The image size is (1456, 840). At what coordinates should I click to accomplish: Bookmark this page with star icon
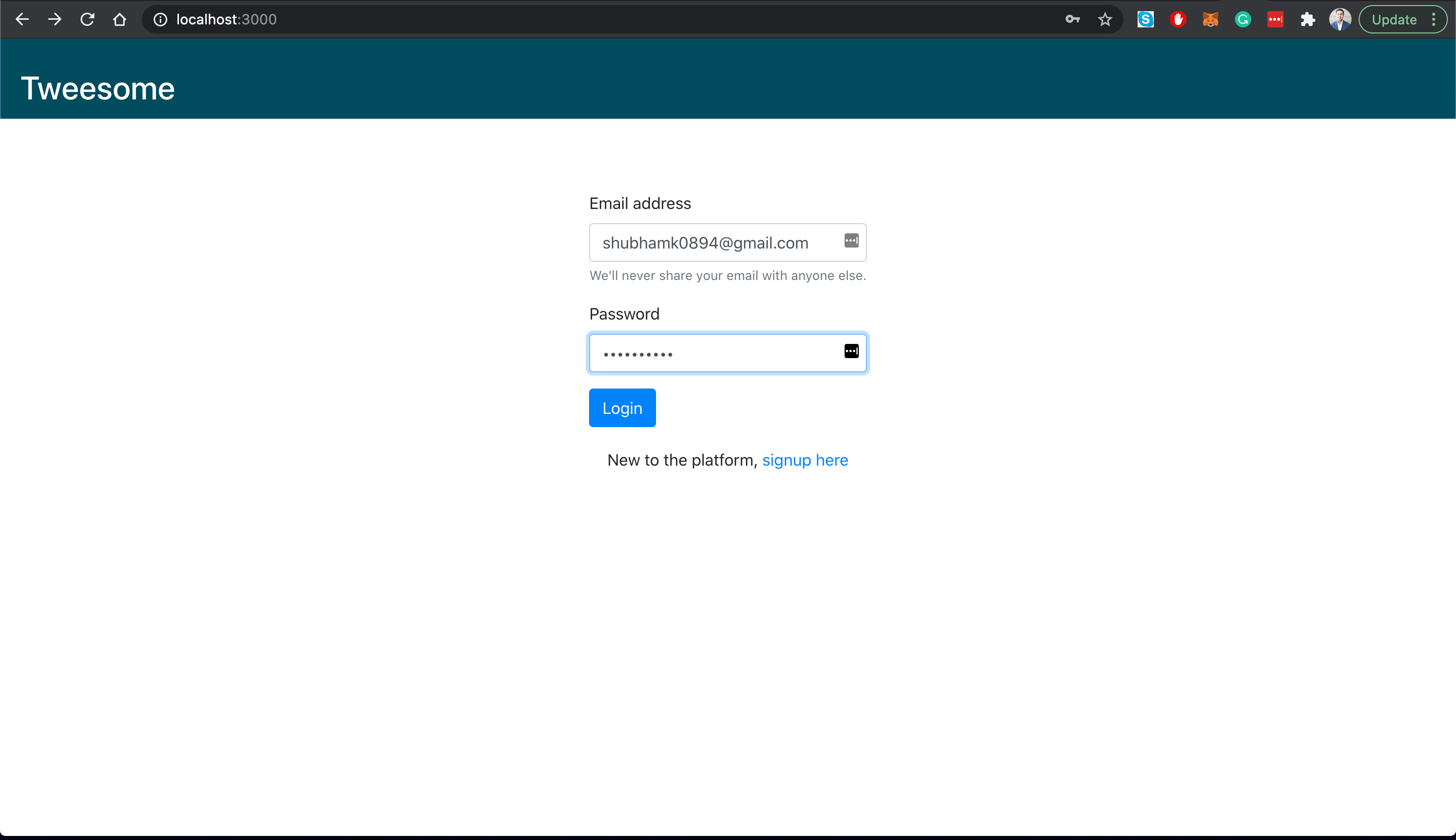click(1104, 20)
